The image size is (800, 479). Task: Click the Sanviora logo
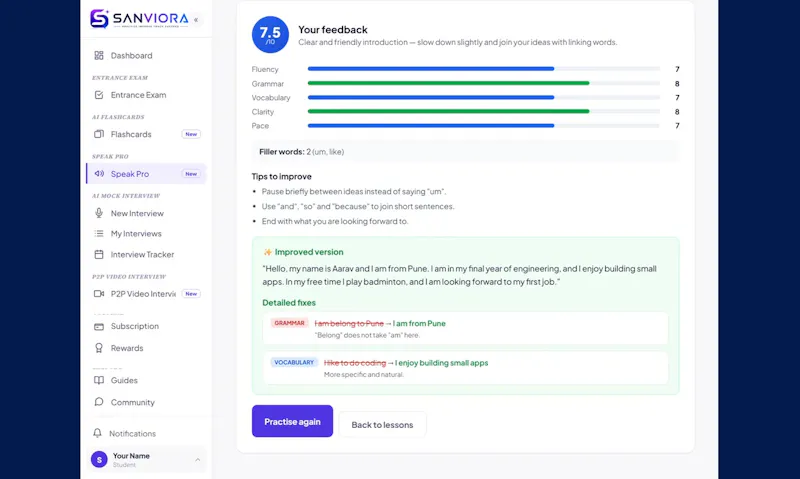[x=139, y=19]
